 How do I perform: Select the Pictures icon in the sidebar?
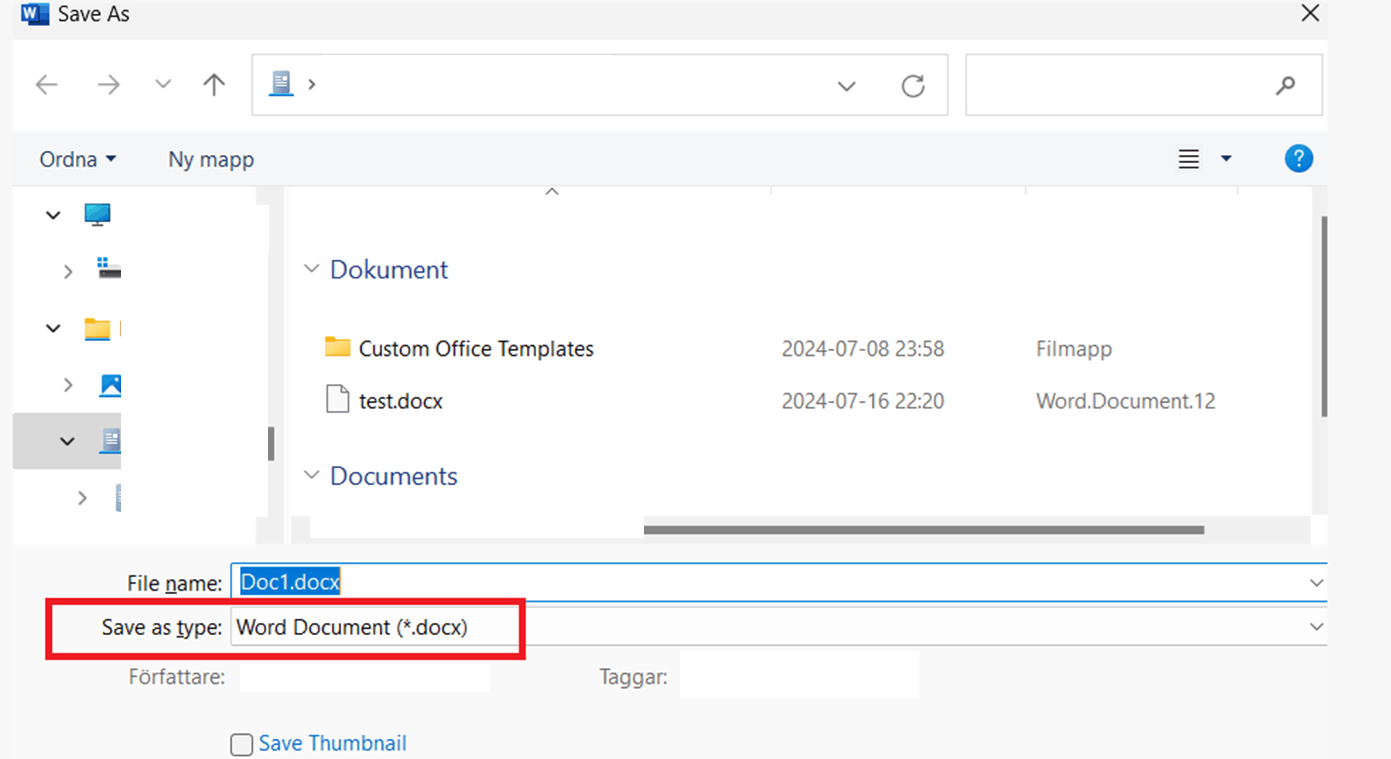coord(110,384)
